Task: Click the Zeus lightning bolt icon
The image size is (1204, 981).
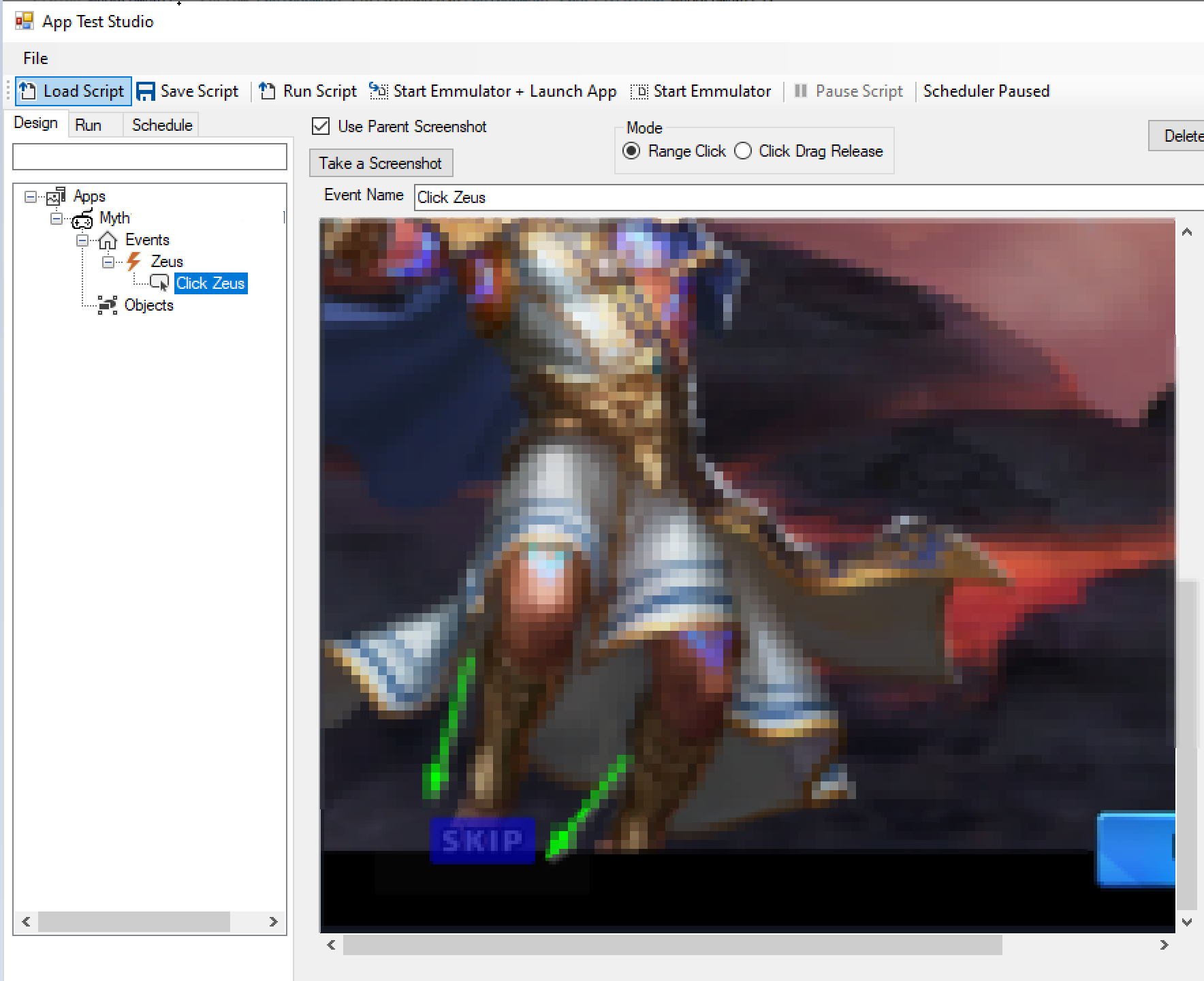Action: pyautogui.click(x=134, y=262)
